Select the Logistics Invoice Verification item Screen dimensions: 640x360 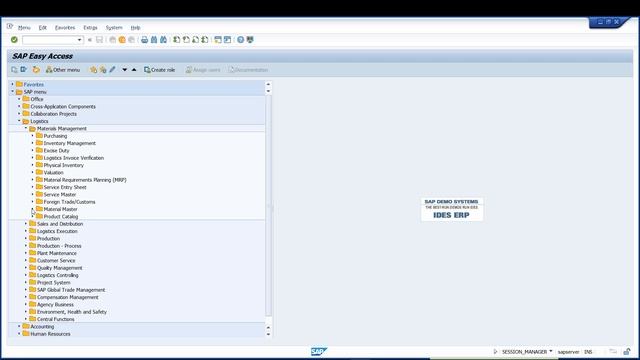[74, 158]
